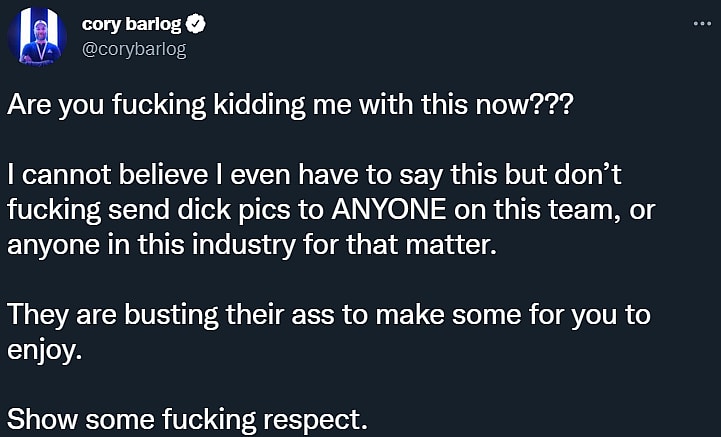
Task: Click the word "enjoy." in the tweet
Action: pos(42,351)
